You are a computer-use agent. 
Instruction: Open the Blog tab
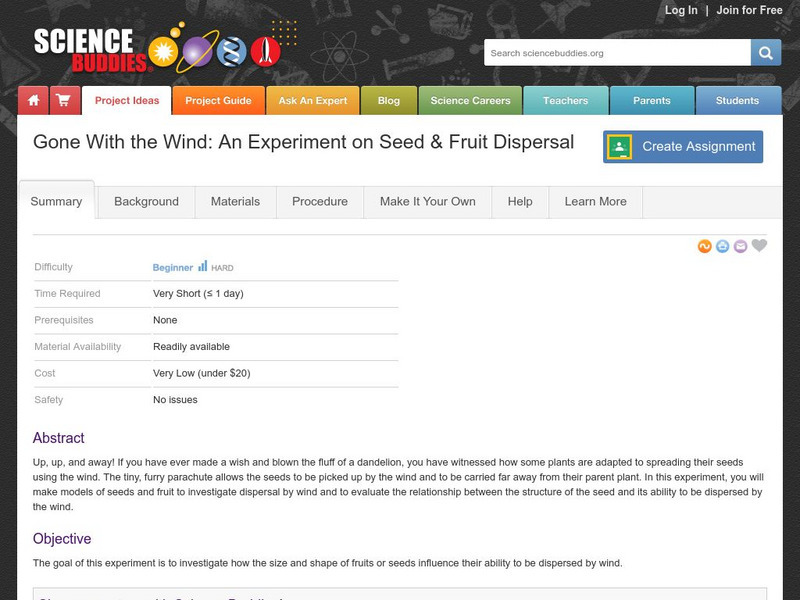(389, 101)
